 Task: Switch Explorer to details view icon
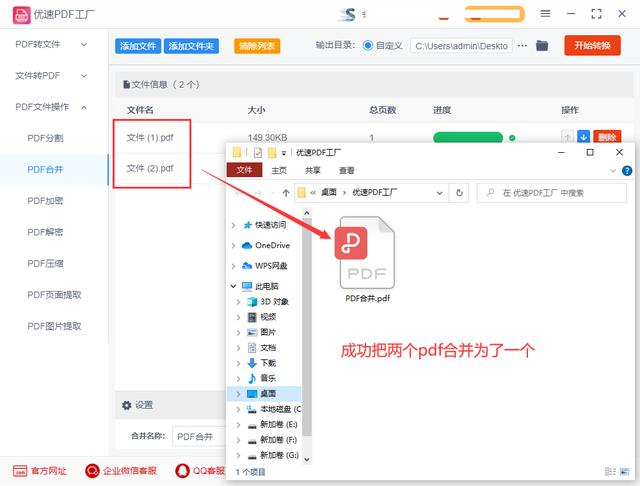(610, 472)
